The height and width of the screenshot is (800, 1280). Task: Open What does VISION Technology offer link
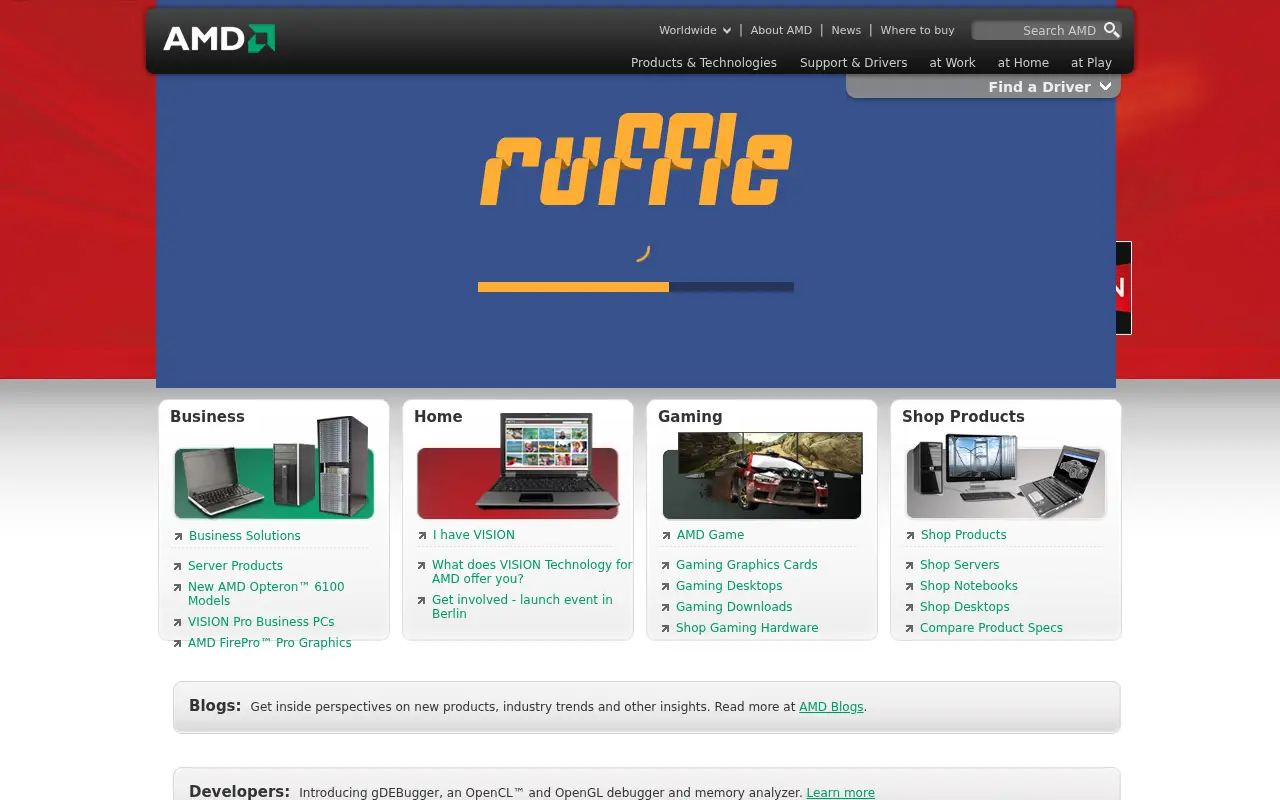coord(532,571)
